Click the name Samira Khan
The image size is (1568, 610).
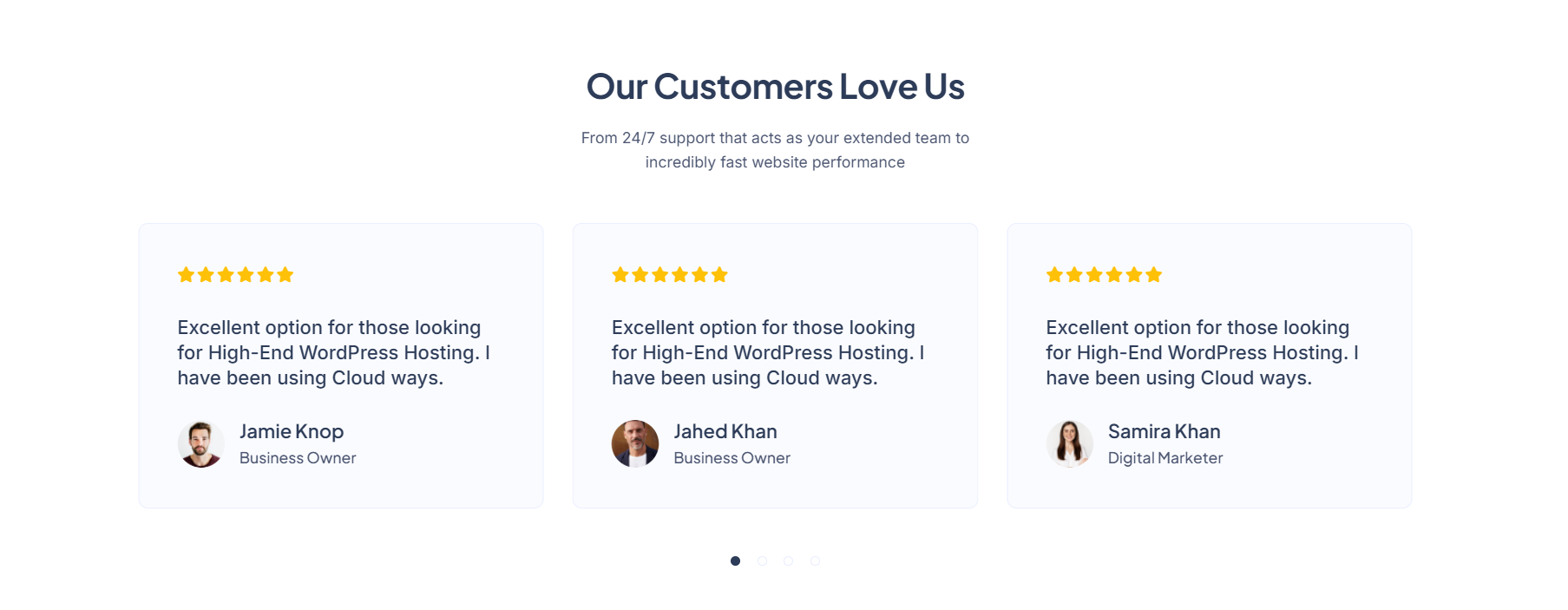(1164, 431)
